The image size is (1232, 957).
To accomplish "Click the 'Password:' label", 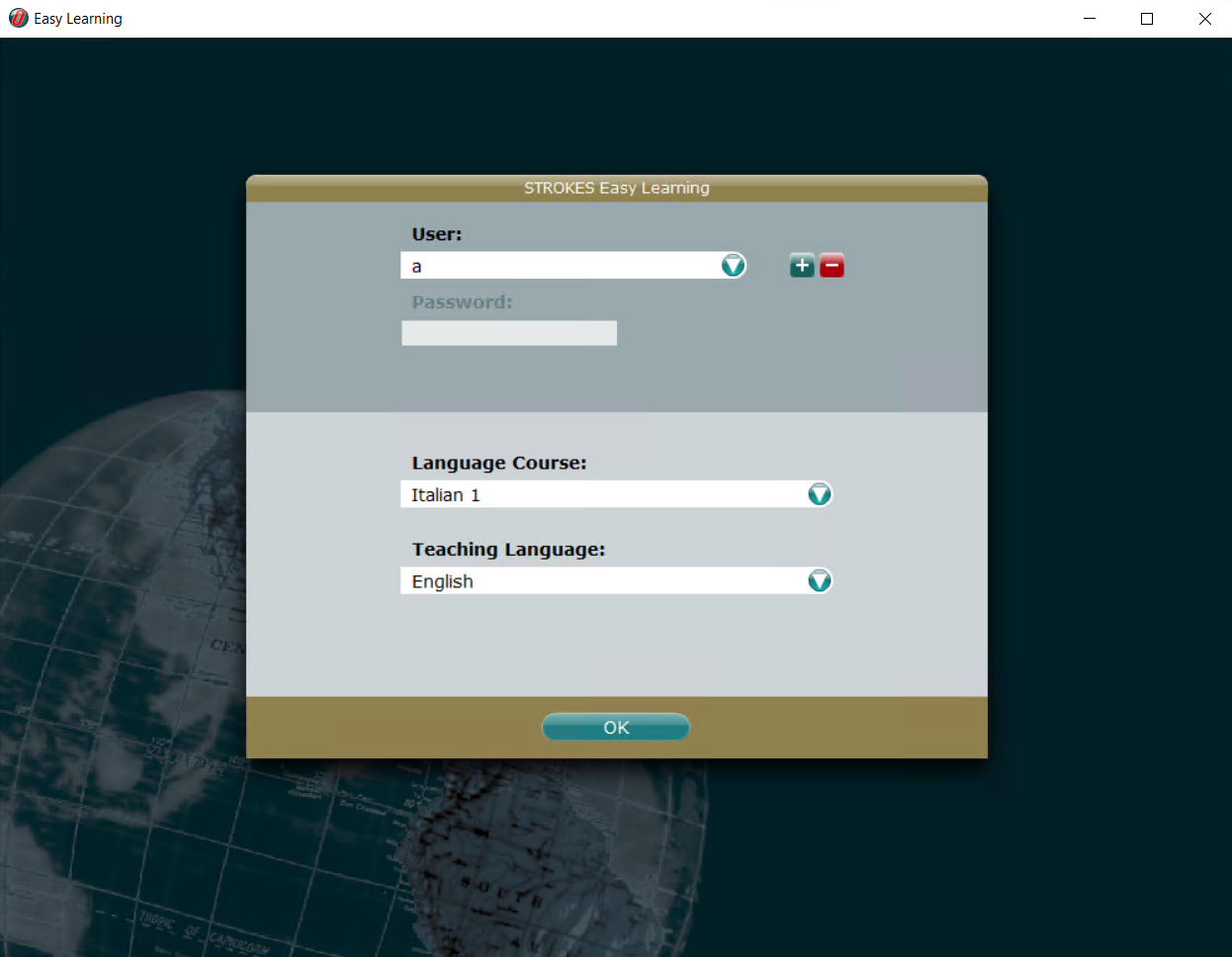I will click(x=462, y=303).
